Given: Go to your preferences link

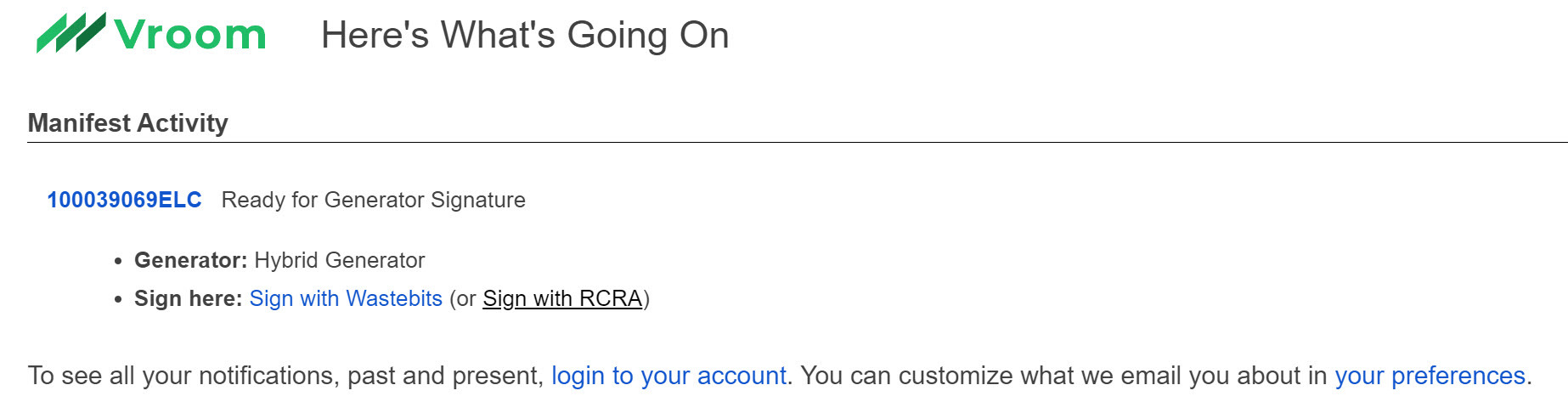Looking at the screenshot, I should [x=1430, y=376].
